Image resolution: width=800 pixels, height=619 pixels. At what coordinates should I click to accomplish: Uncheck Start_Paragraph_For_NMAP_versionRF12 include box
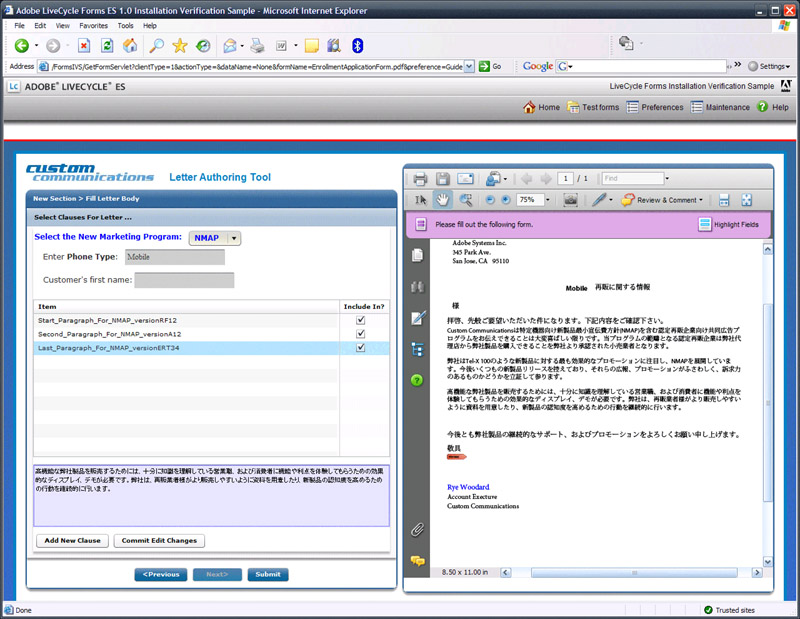coord(361,320)
